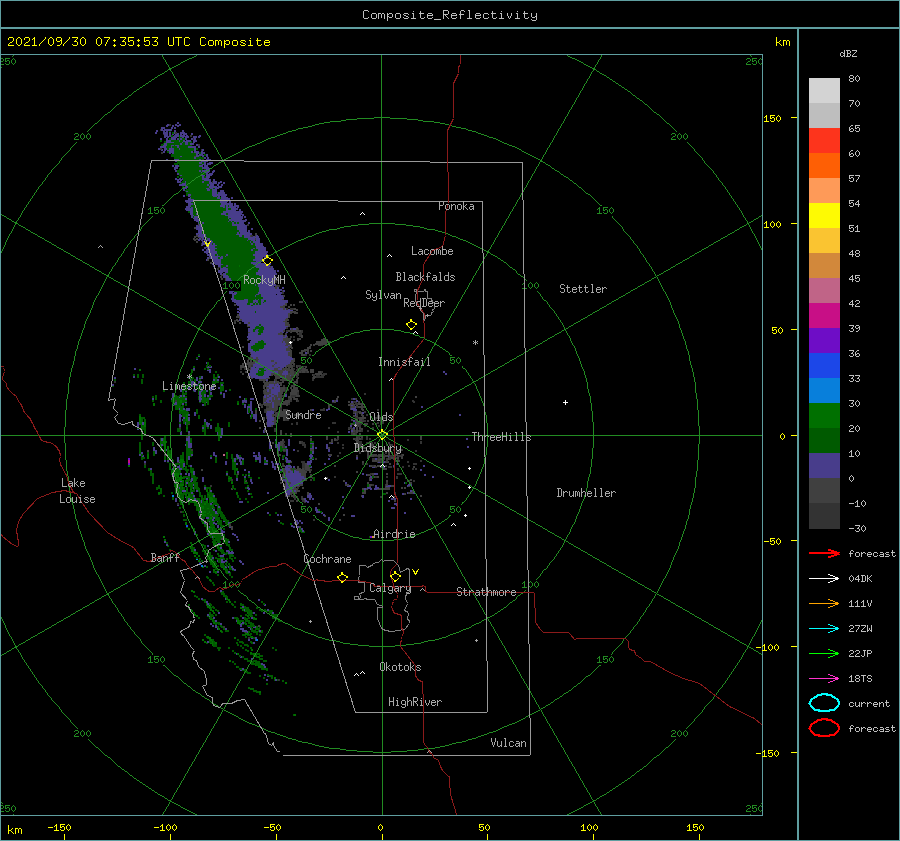Click the Okotoks label

pyautogui.click(x=400, y=667)
